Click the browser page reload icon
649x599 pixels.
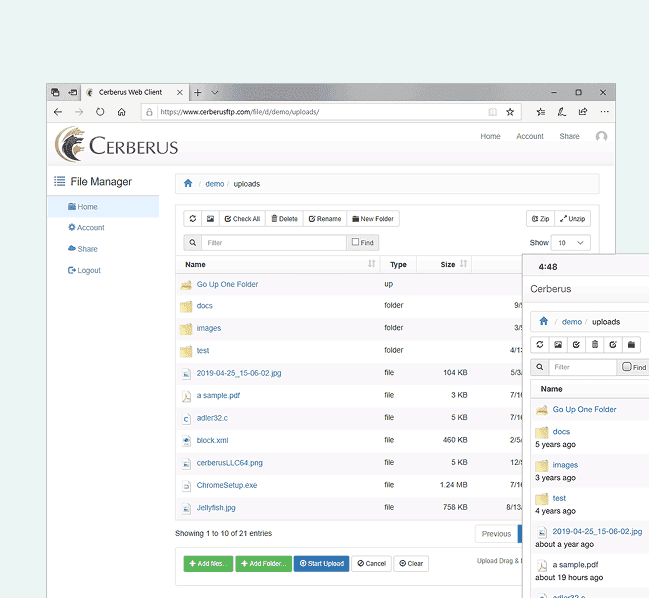click(x=100, y=112)
